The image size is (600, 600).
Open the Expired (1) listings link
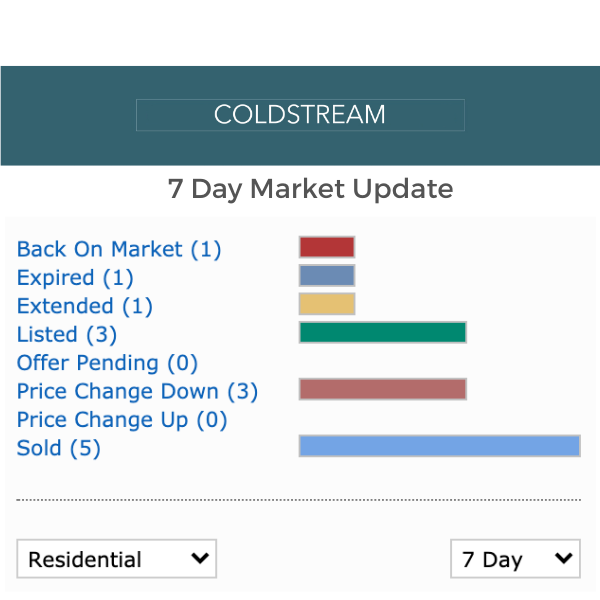(75, 277)
